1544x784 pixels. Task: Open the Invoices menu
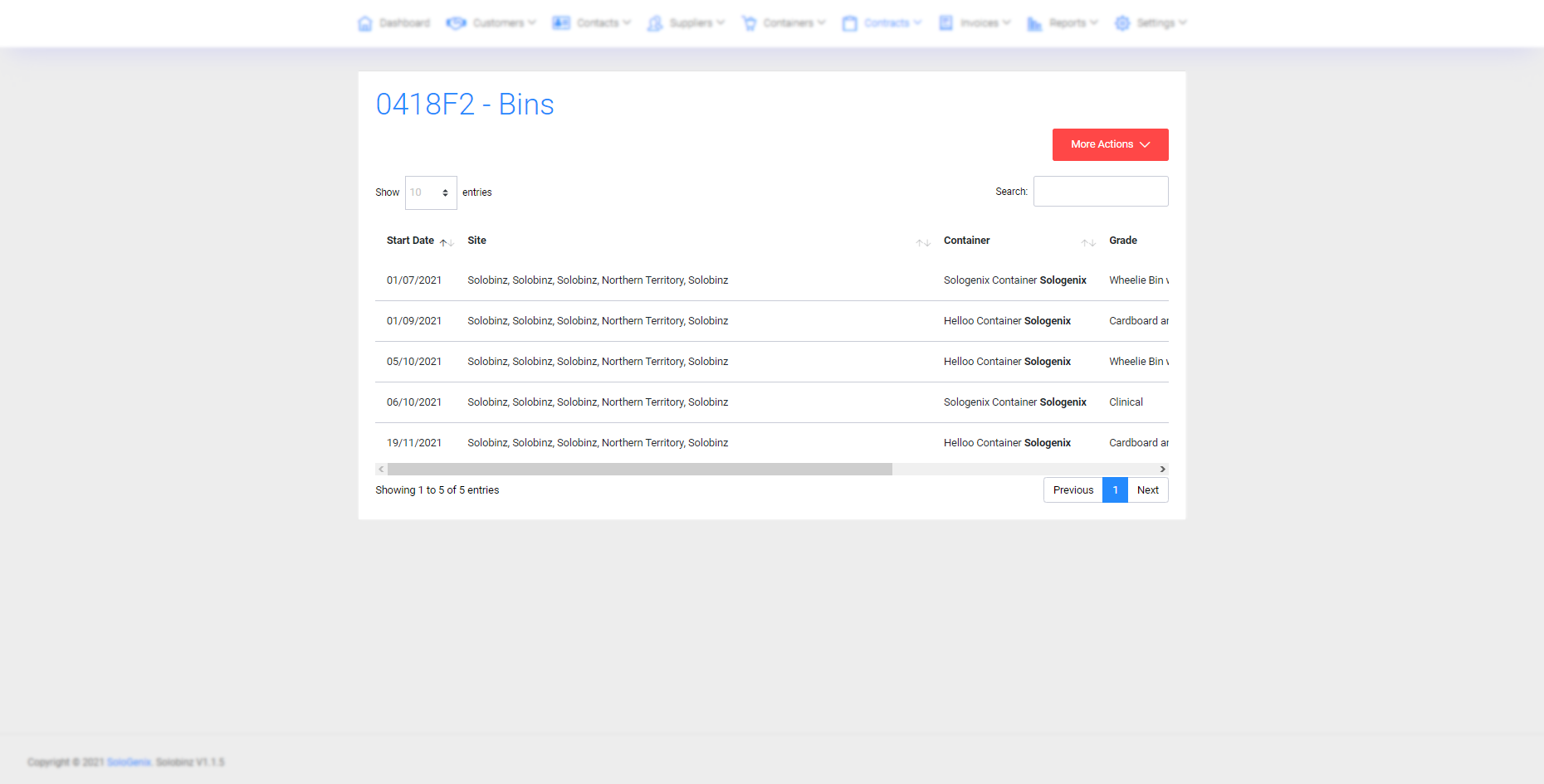click(x=980, y=23)
